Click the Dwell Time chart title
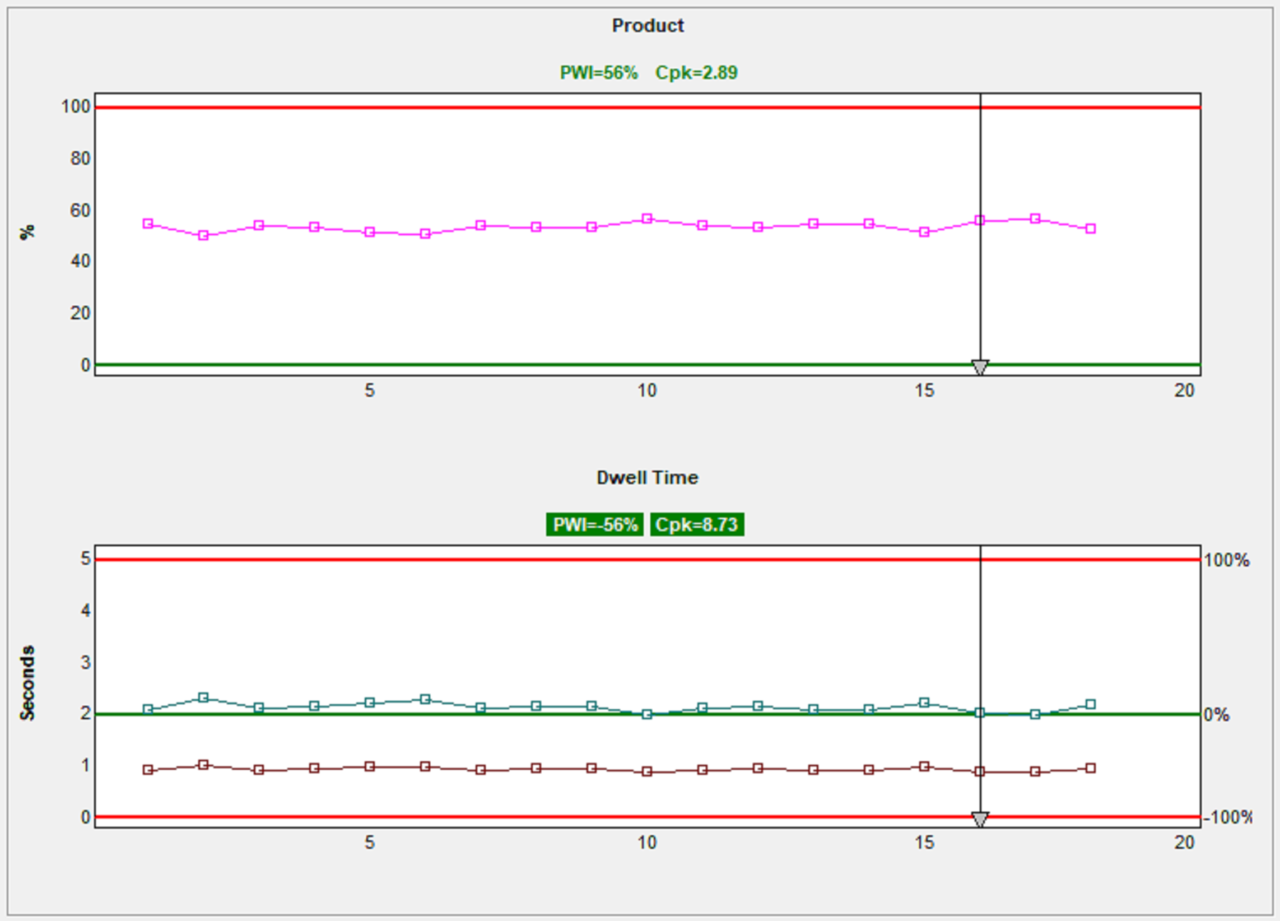The height and width of the screenshot is (921, 1280). click(648, 478)
